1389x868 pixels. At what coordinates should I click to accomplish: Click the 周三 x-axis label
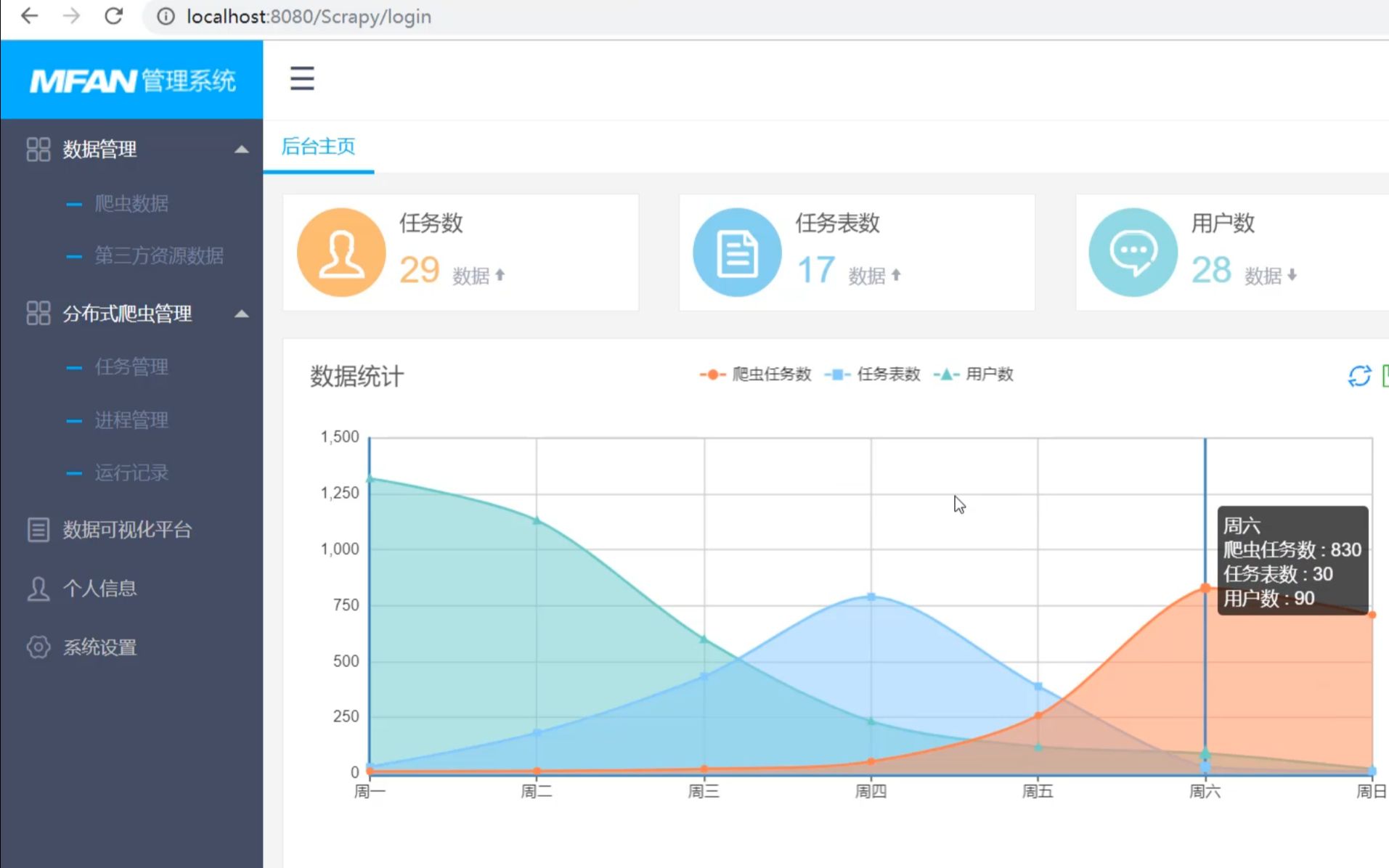pyautogui.click(x=704, y=791)
